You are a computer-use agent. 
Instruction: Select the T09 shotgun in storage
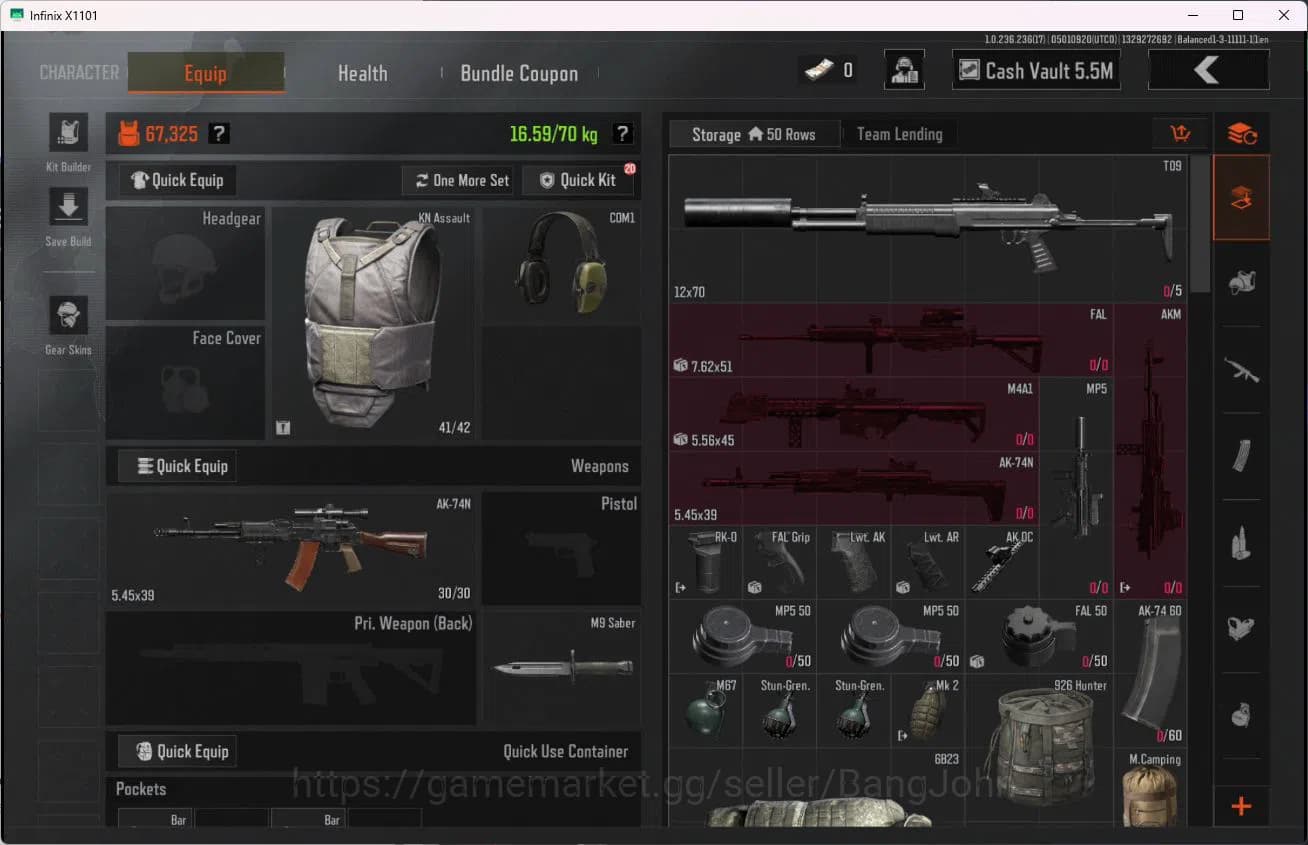[x=928, y=229]
